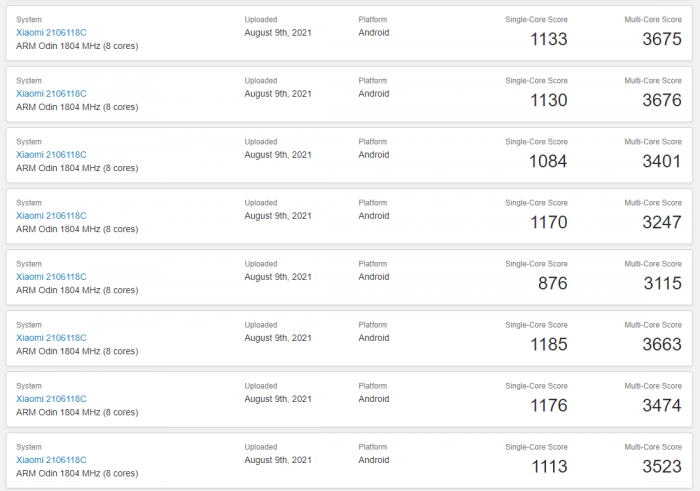Click the multi-core score 3663

tap(662, 345)
